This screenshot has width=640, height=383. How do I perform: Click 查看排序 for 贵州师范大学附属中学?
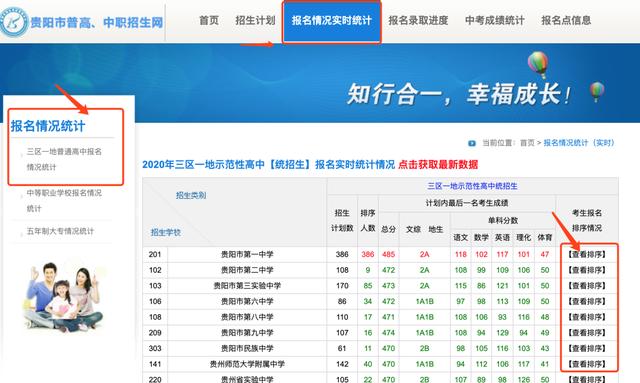tap(587, 364)
